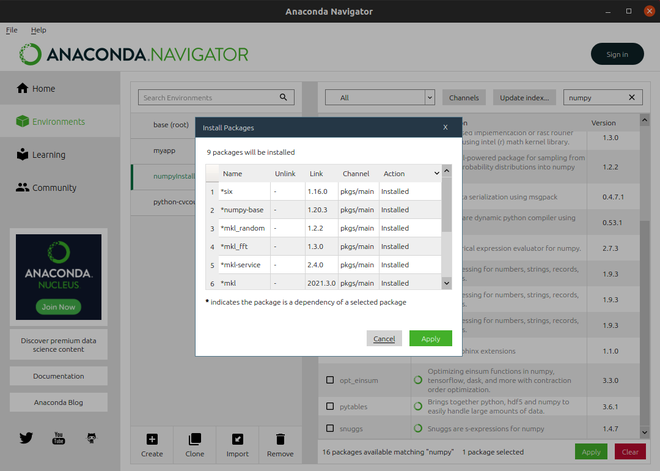Viewport: 660px width, 471px height.
Task: Click the Channel column header in dialog
Action: [356, 173]
